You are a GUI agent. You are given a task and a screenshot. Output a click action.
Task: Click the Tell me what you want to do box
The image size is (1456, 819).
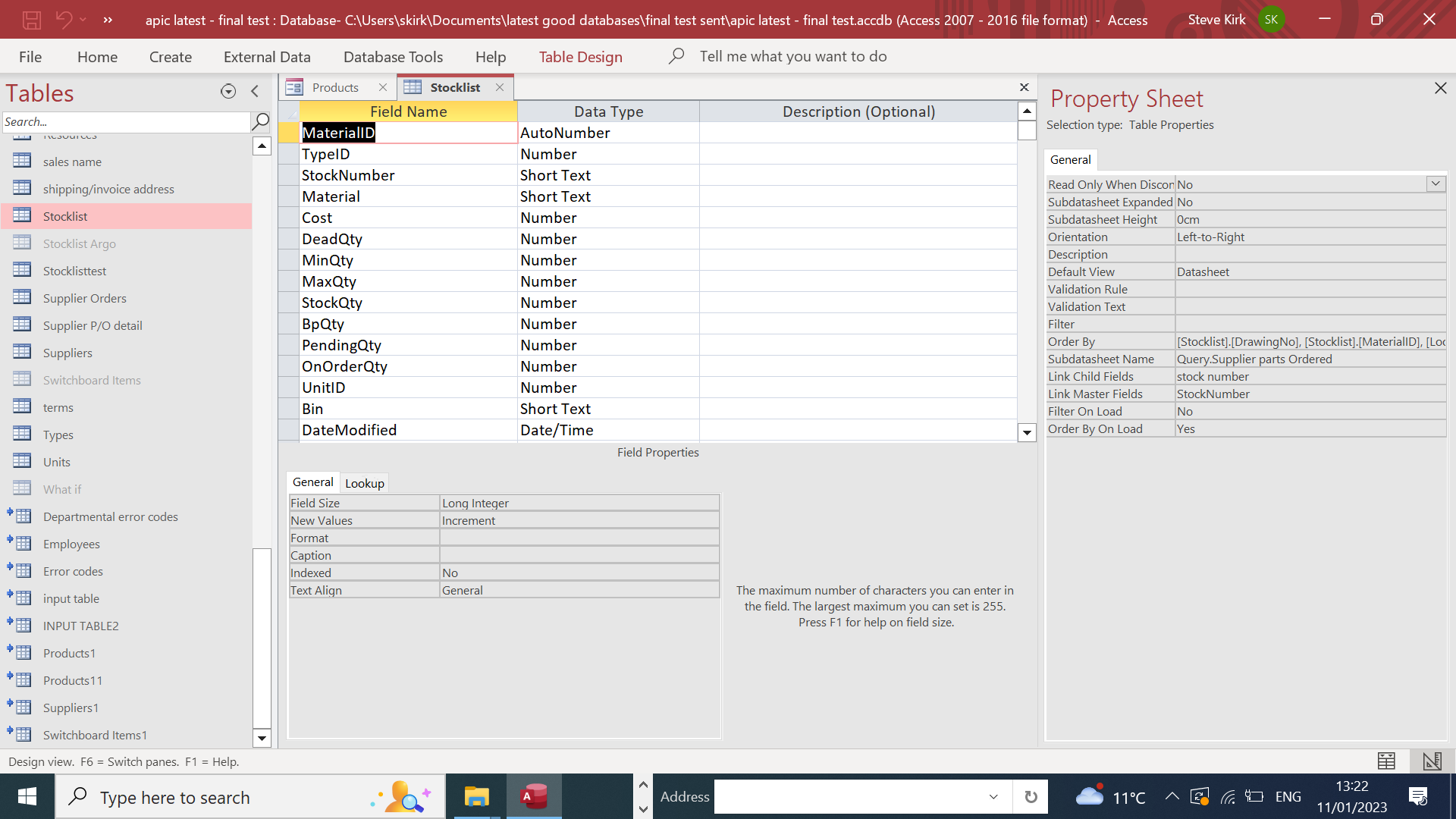point(792,57)
